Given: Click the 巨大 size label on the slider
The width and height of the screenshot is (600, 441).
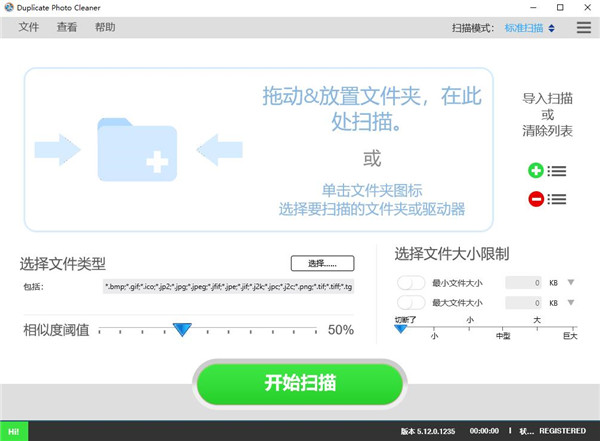Looking at the screenshot, I should tap(570, 336).
